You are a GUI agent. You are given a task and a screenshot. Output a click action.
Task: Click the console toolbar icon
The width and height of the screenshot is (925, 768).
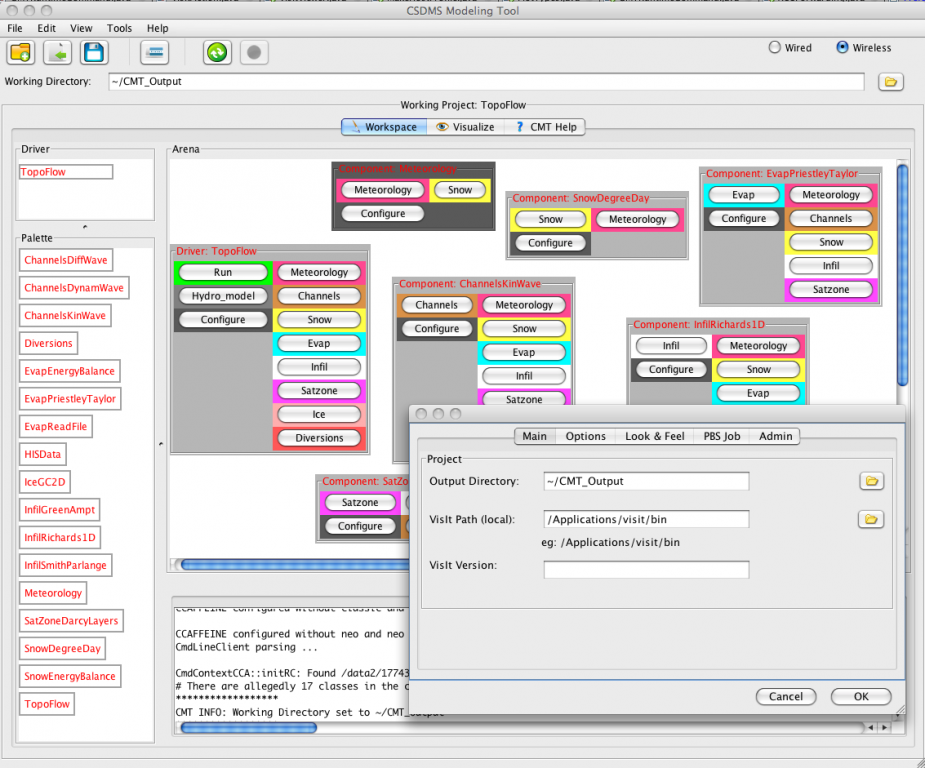156,52
